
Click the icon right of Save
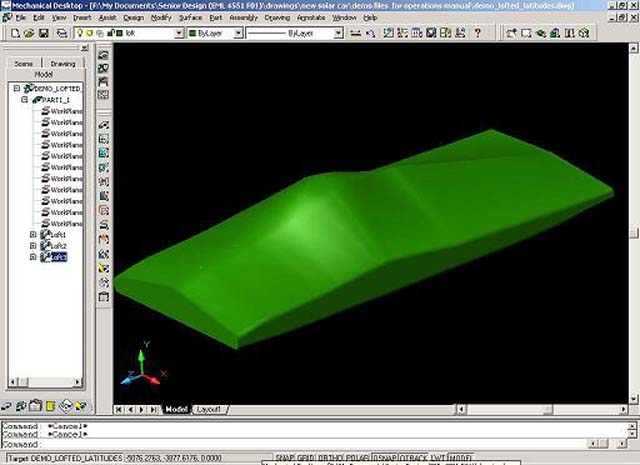click(x=62, y=33)
